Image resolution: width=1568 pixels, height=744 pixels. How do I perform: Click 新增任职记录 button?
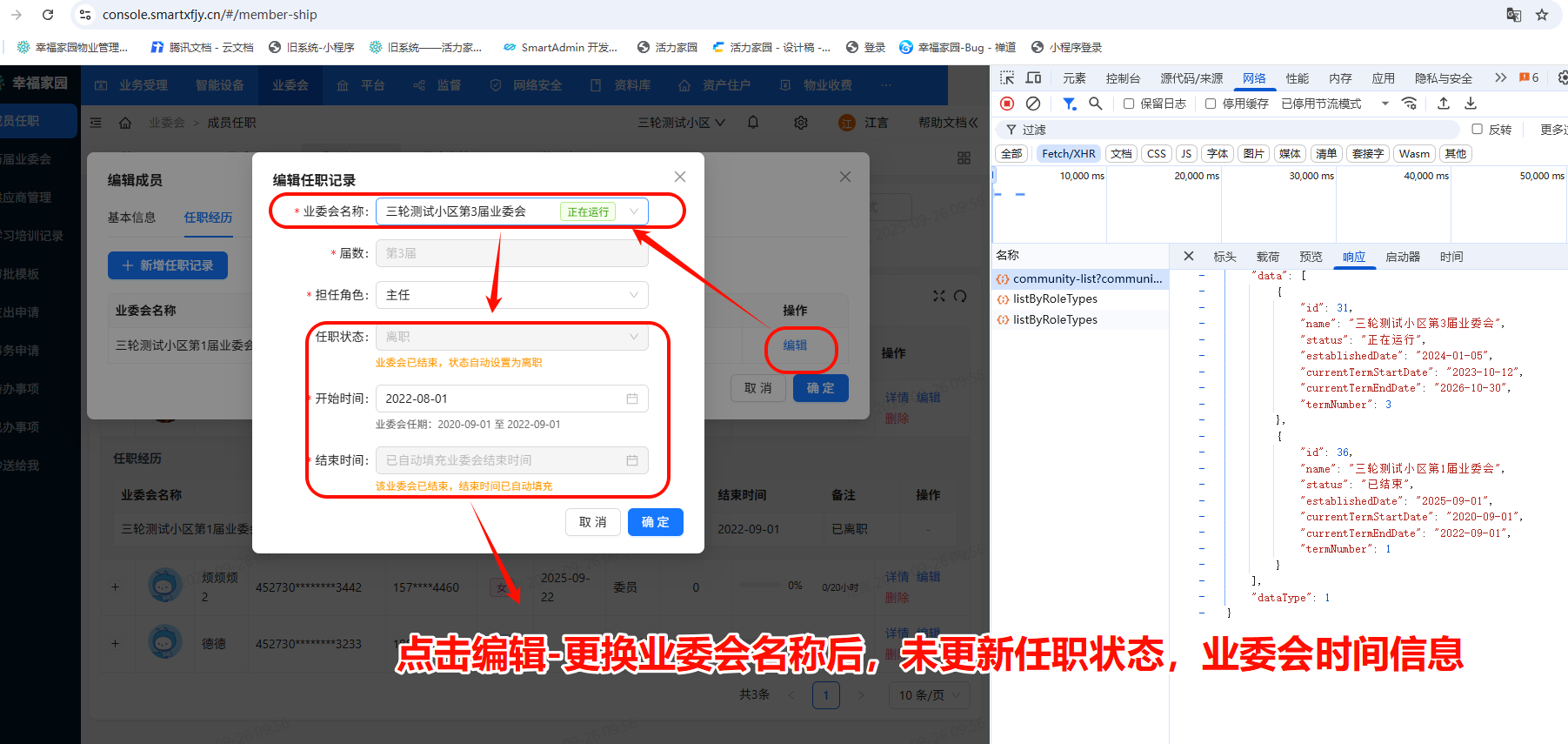pyautogui.click(x=168, y=265)
